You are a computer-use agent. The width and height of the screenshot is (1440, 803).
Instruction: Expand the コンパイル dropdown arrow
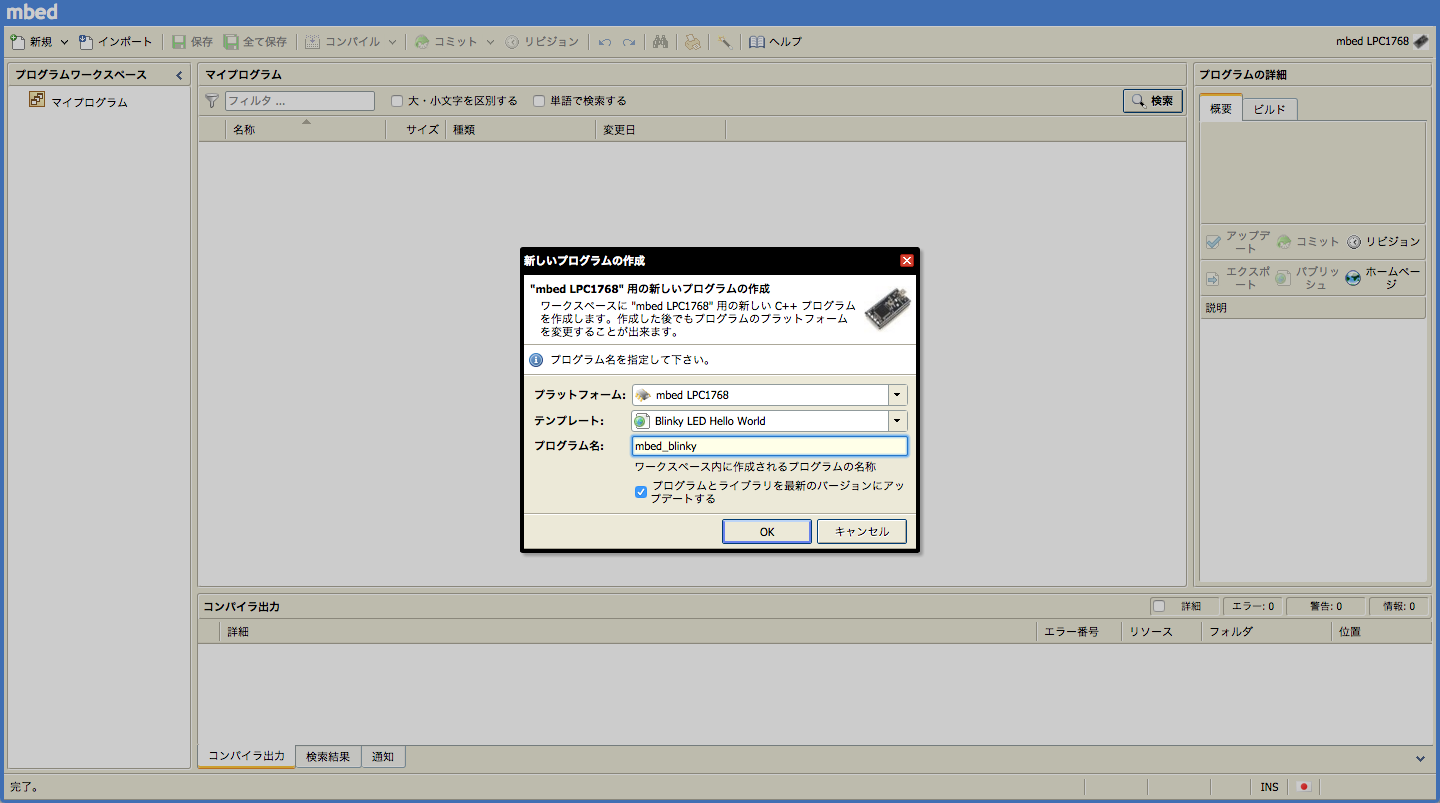pos(392,41)
